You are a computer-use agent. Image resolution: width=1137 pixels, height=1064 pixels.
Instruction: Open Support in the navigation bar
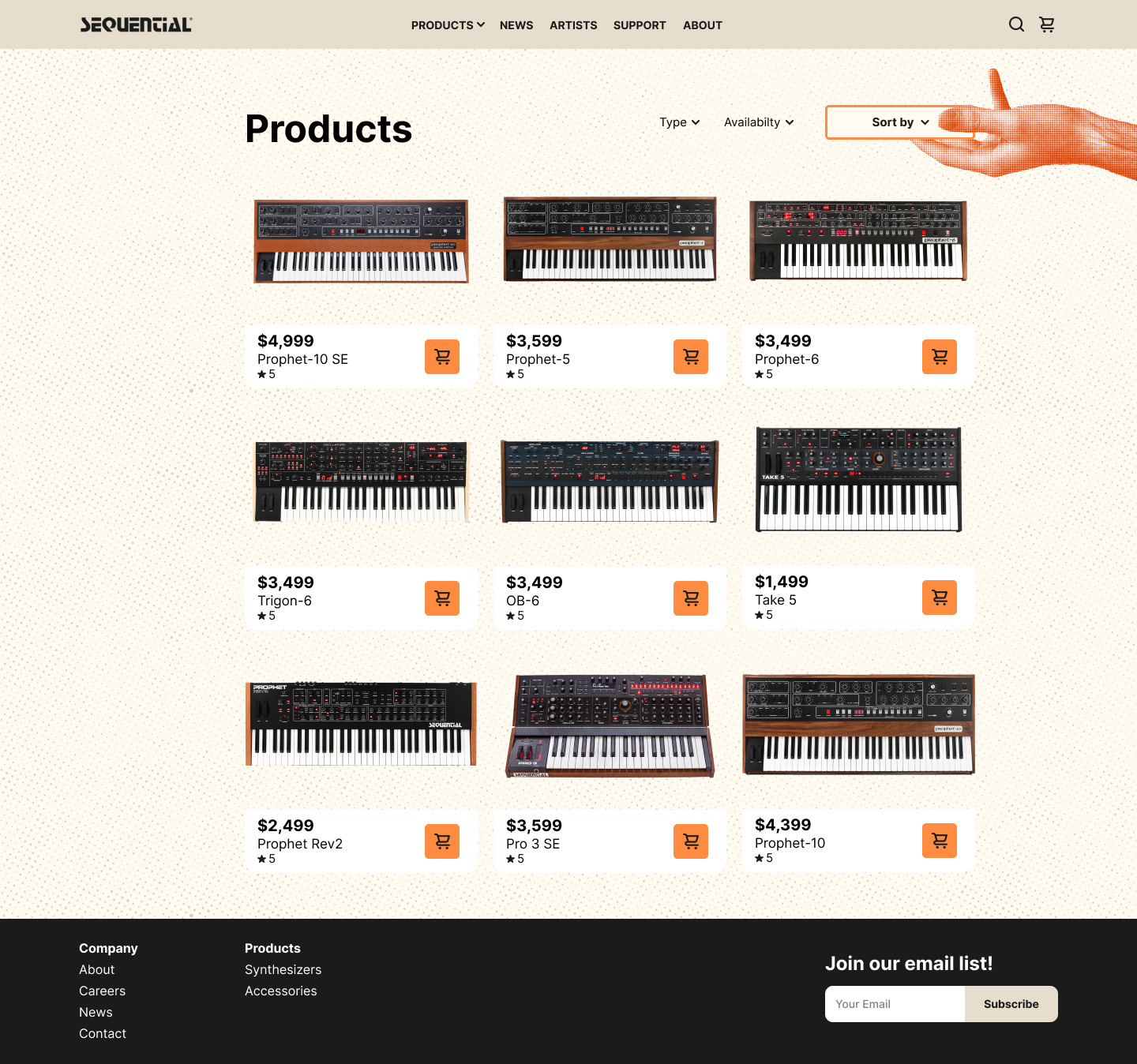point(640,25)
